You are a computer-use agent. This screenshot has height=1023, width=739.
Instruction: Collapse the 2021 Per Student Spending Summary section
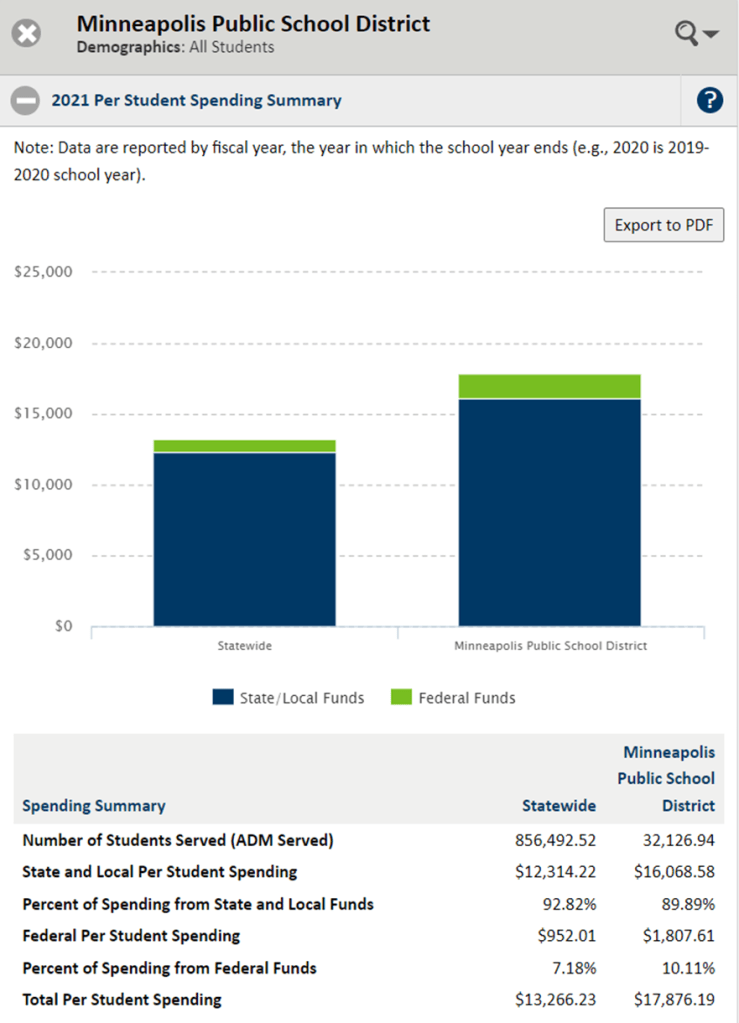point(26,100)
